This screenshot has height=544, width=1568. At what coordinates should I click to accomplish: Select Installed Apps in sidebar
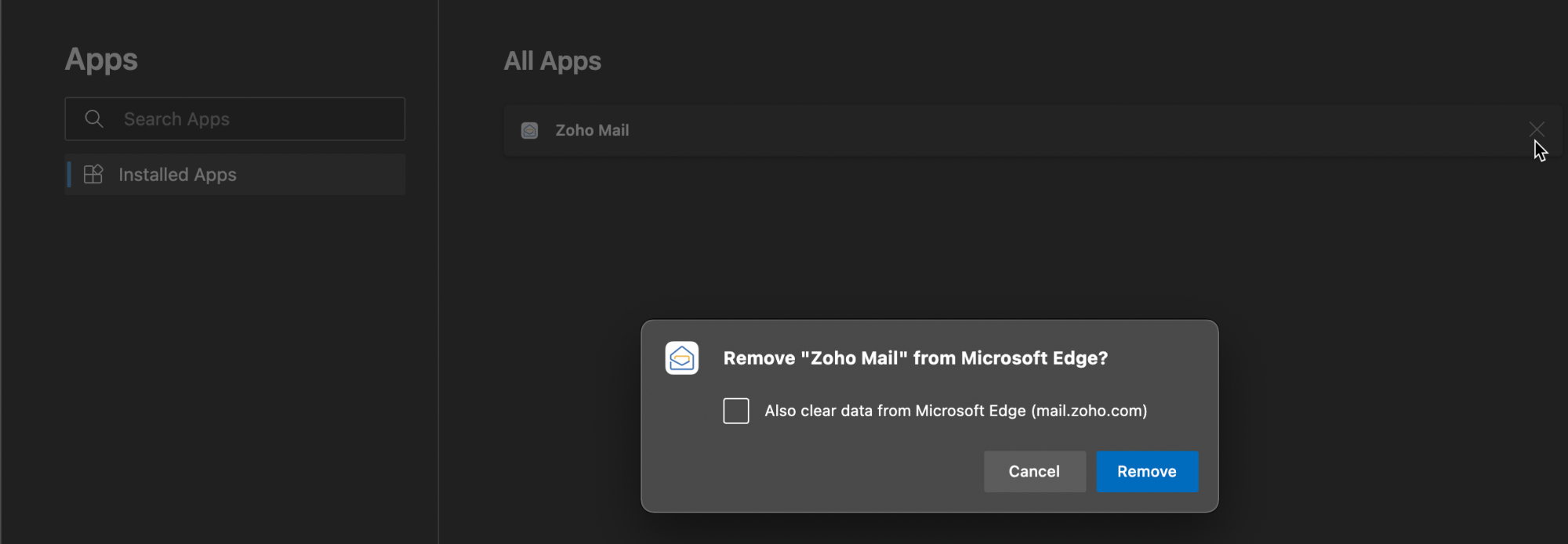coord(234,174)
